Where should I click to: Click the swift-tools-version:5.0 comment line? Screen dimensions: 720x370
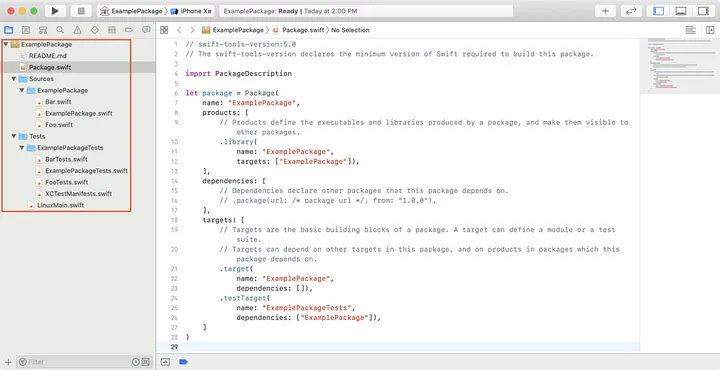click(x=241, y=45)
